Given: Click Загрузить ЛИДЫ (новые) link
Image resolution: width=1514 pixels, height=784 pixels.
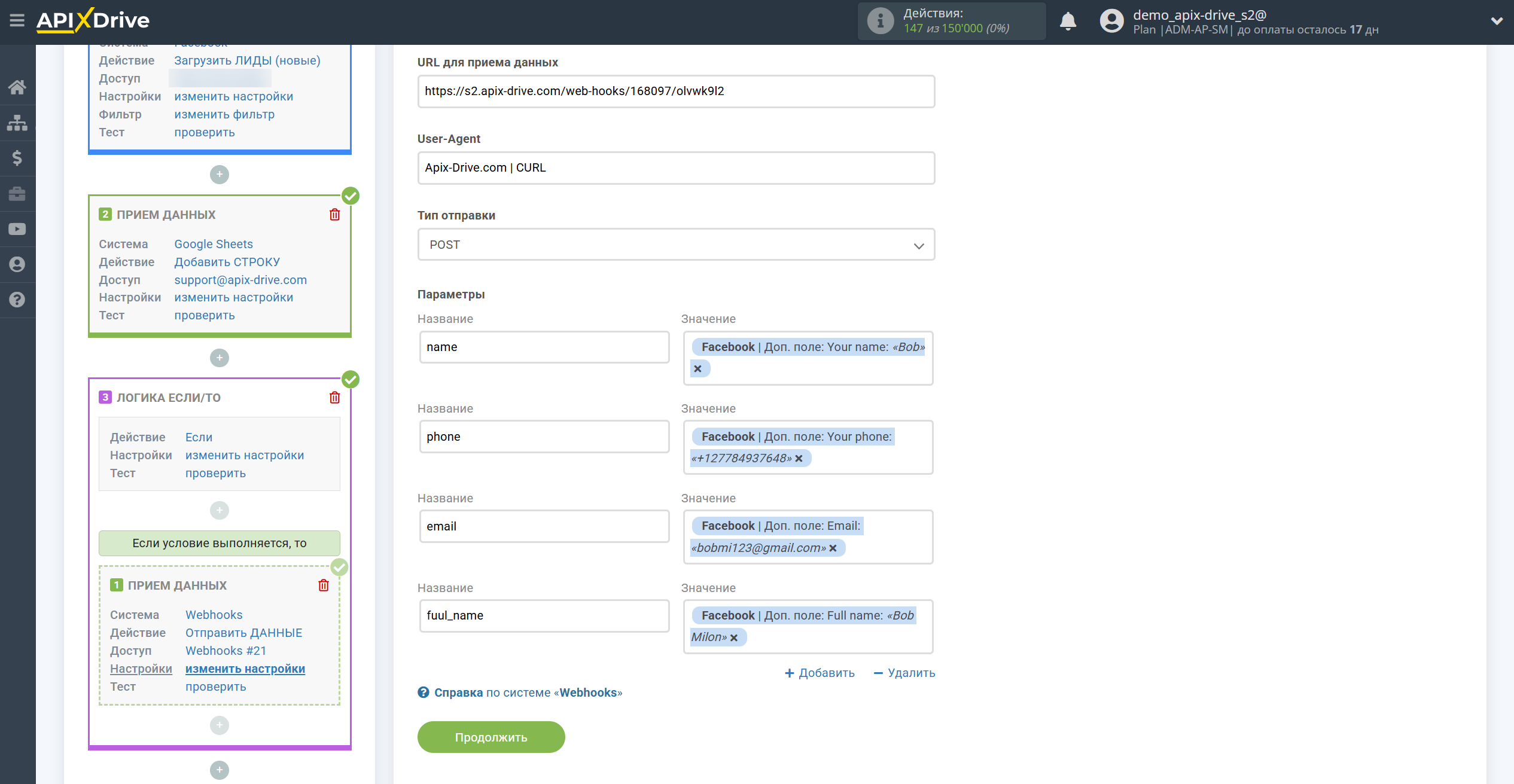Looking at the screenshot, I should [x=247, y=60].
